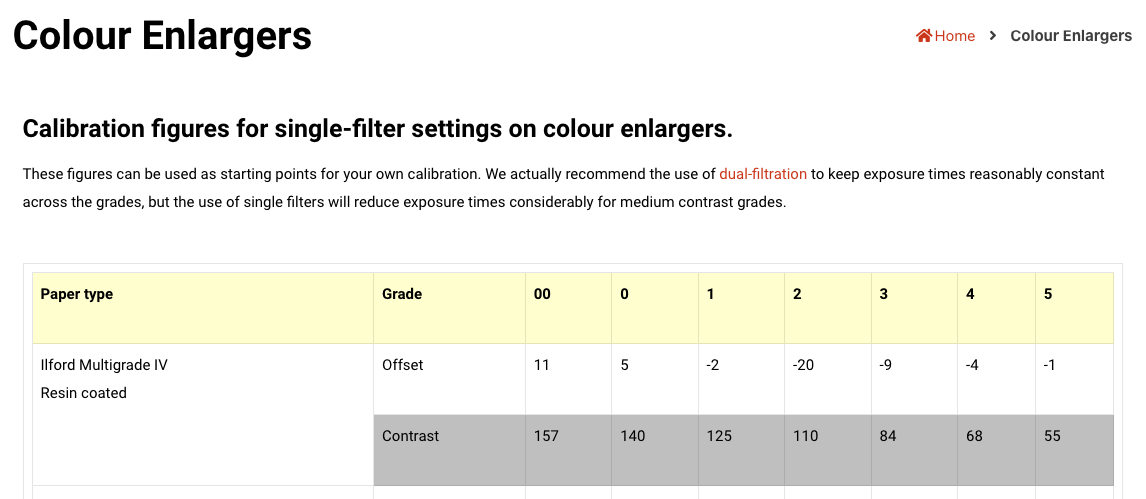Click the Offset row label
1146x499 pixels.
click(403, 365)
